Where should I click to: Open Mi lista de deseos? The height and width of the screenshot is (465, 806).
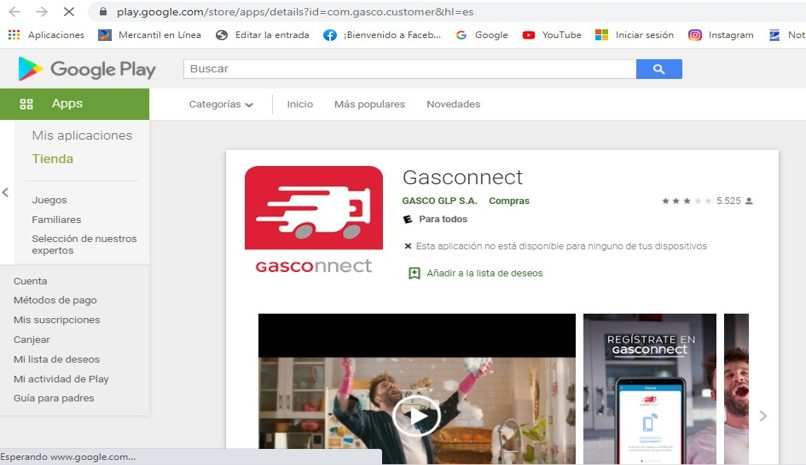[x=57, y=359]
